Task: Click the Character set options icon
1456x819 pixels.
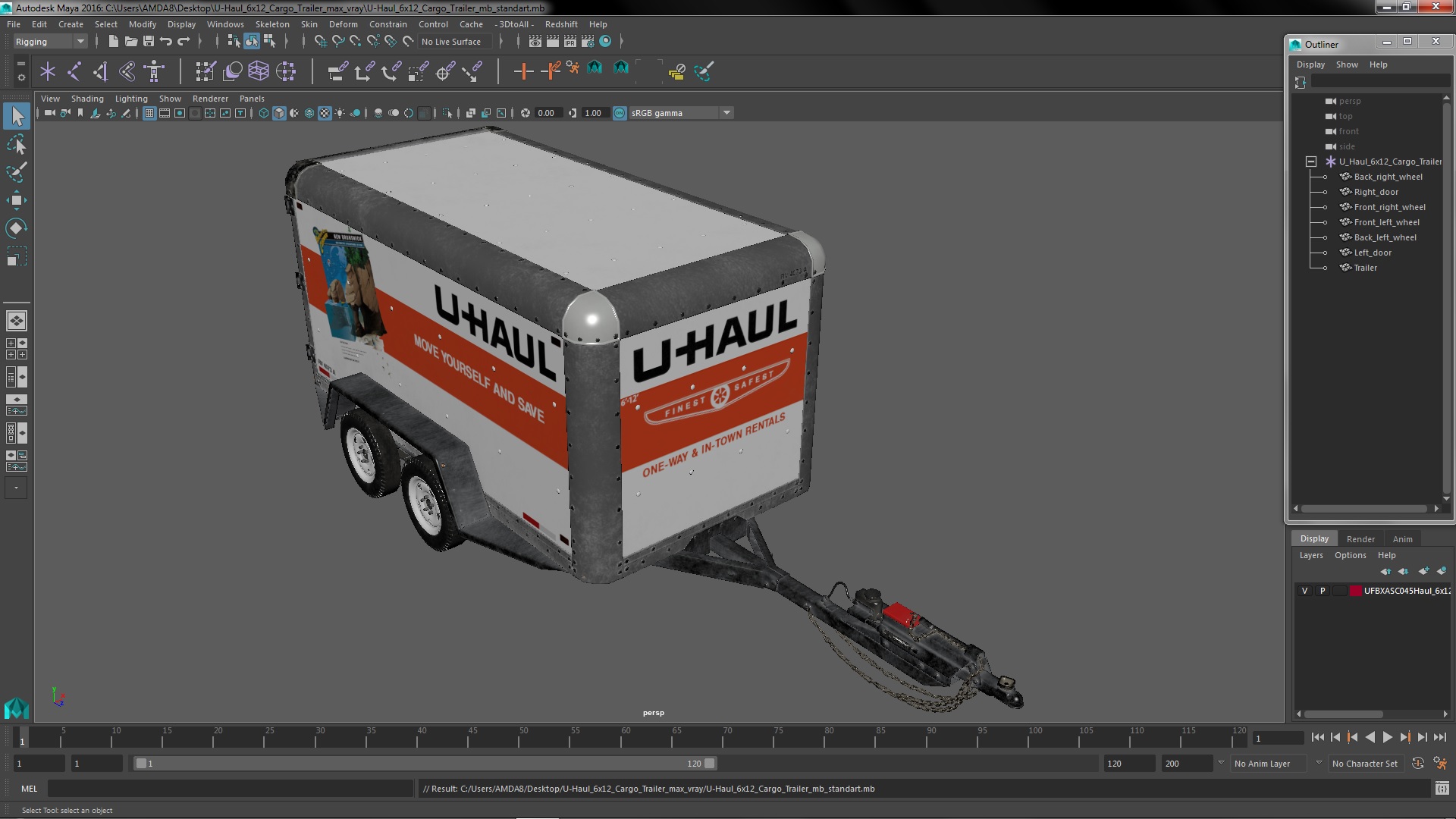Action: [1440, 764]
